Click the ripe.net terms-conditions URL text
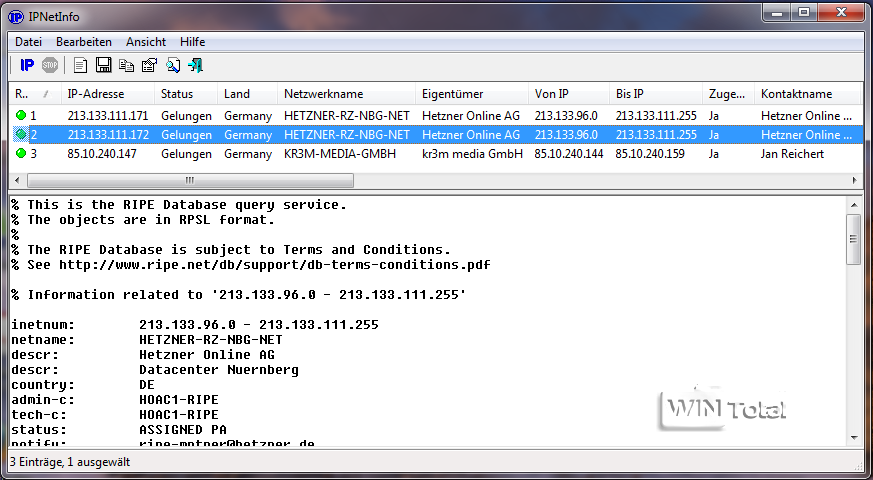This screenshot has height=480, width=873. 274,265
